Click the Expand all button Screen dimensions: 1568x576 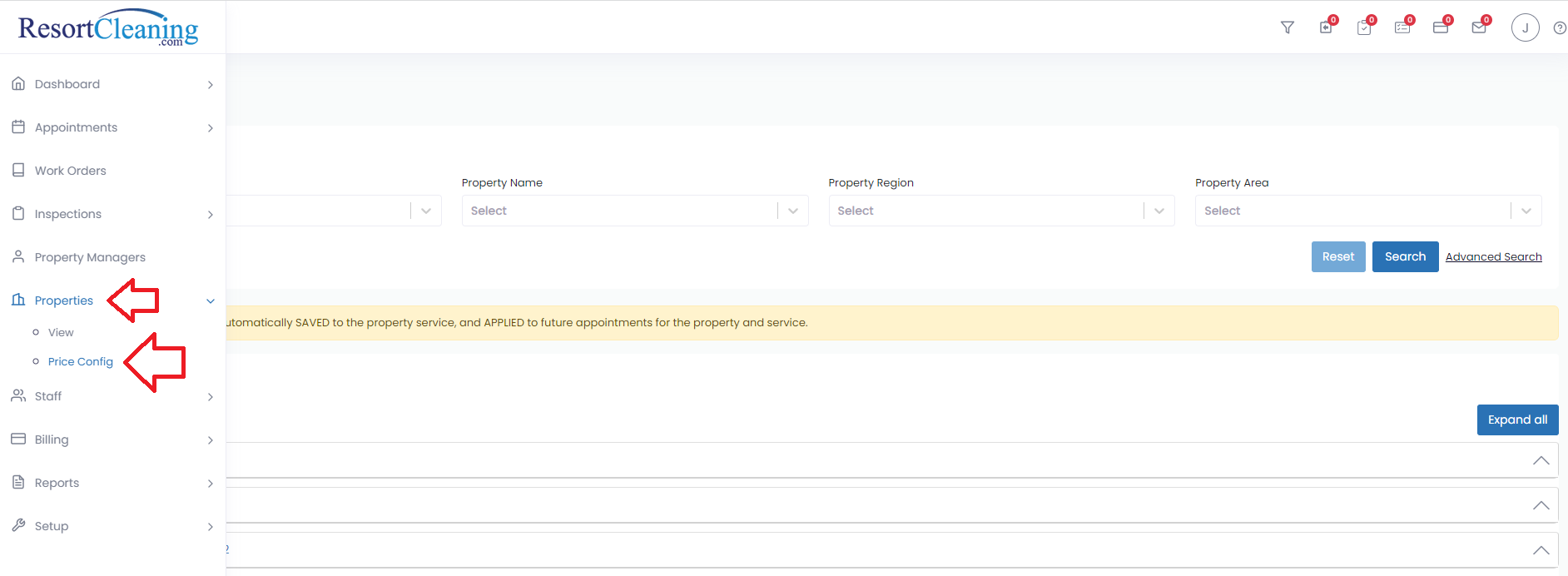pos(1518,420)
